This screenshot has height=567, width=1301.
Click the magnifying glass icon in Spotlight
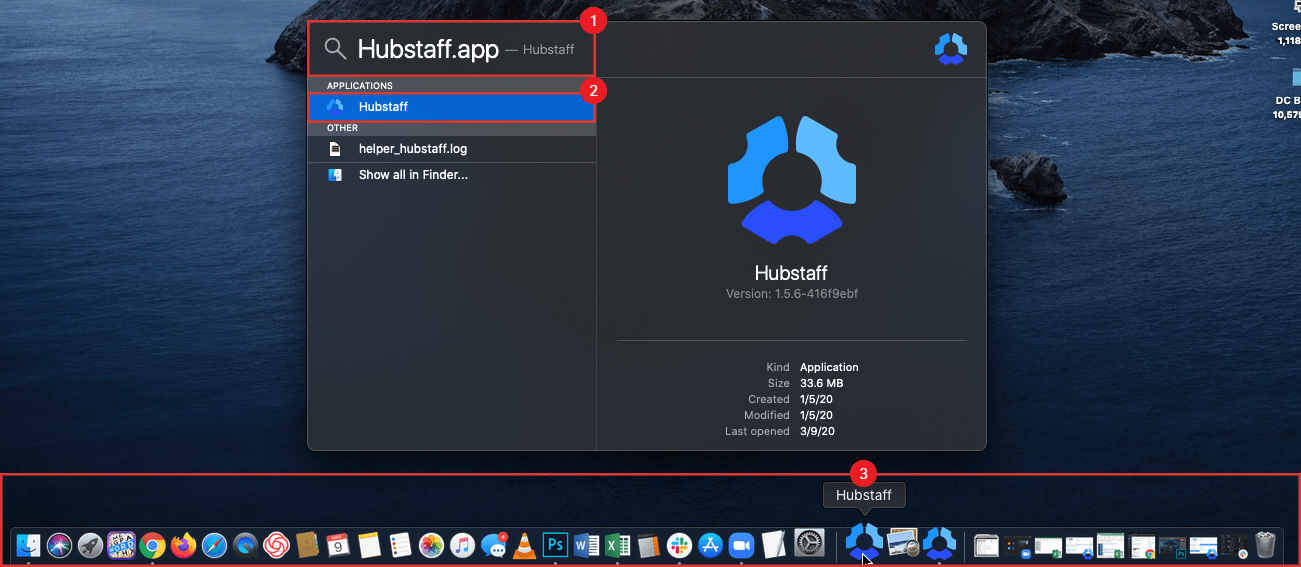click(x=336, y=49)
